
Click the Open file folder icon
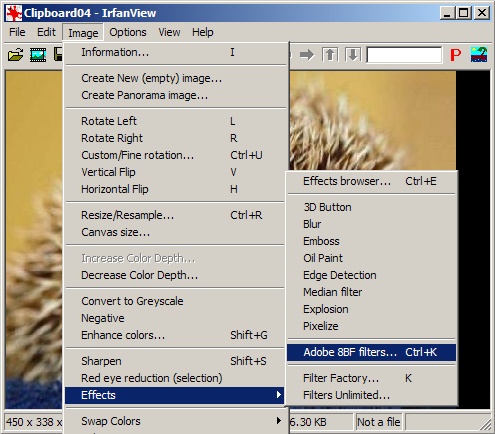[x=15, y=55]
